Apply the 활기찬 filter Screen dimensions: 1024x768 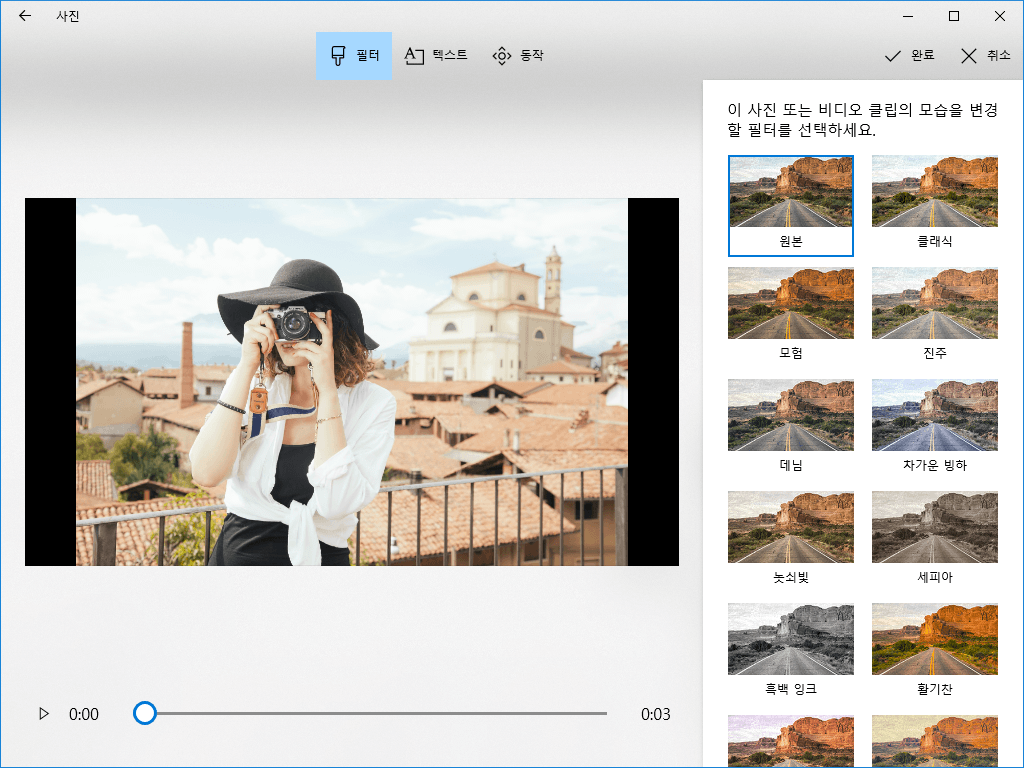935,652
